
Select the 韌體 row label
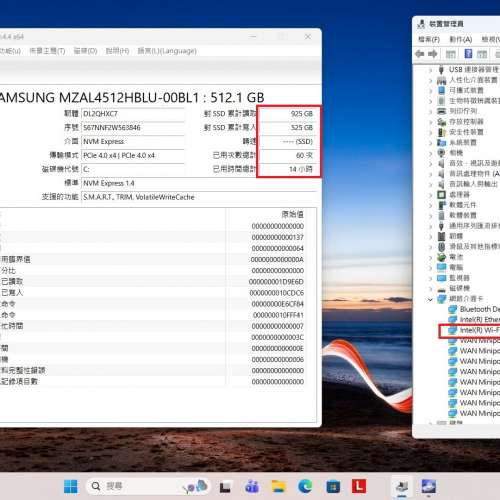[456, 236]
